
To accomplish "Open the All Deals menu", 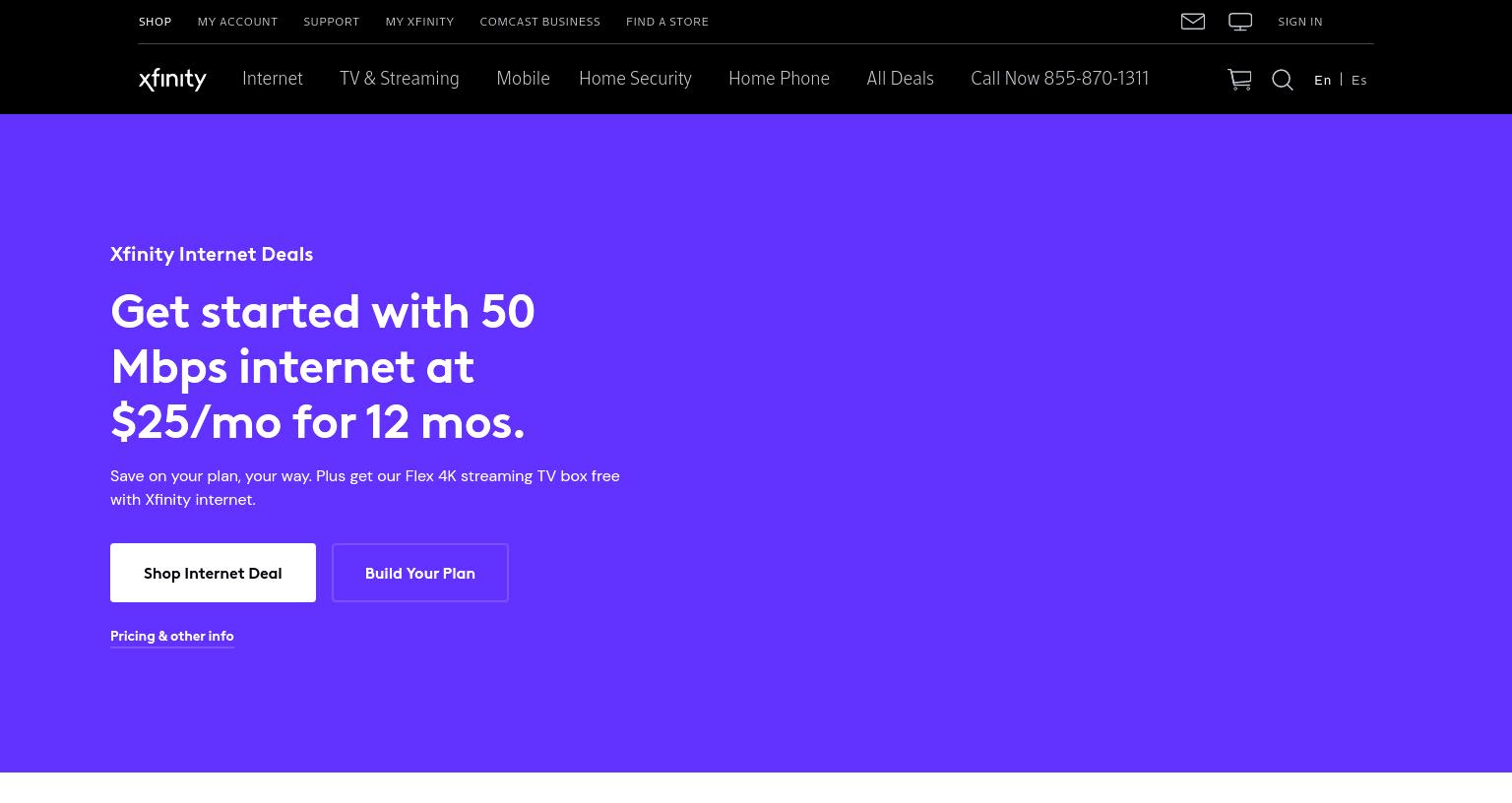I will point(900,79).
